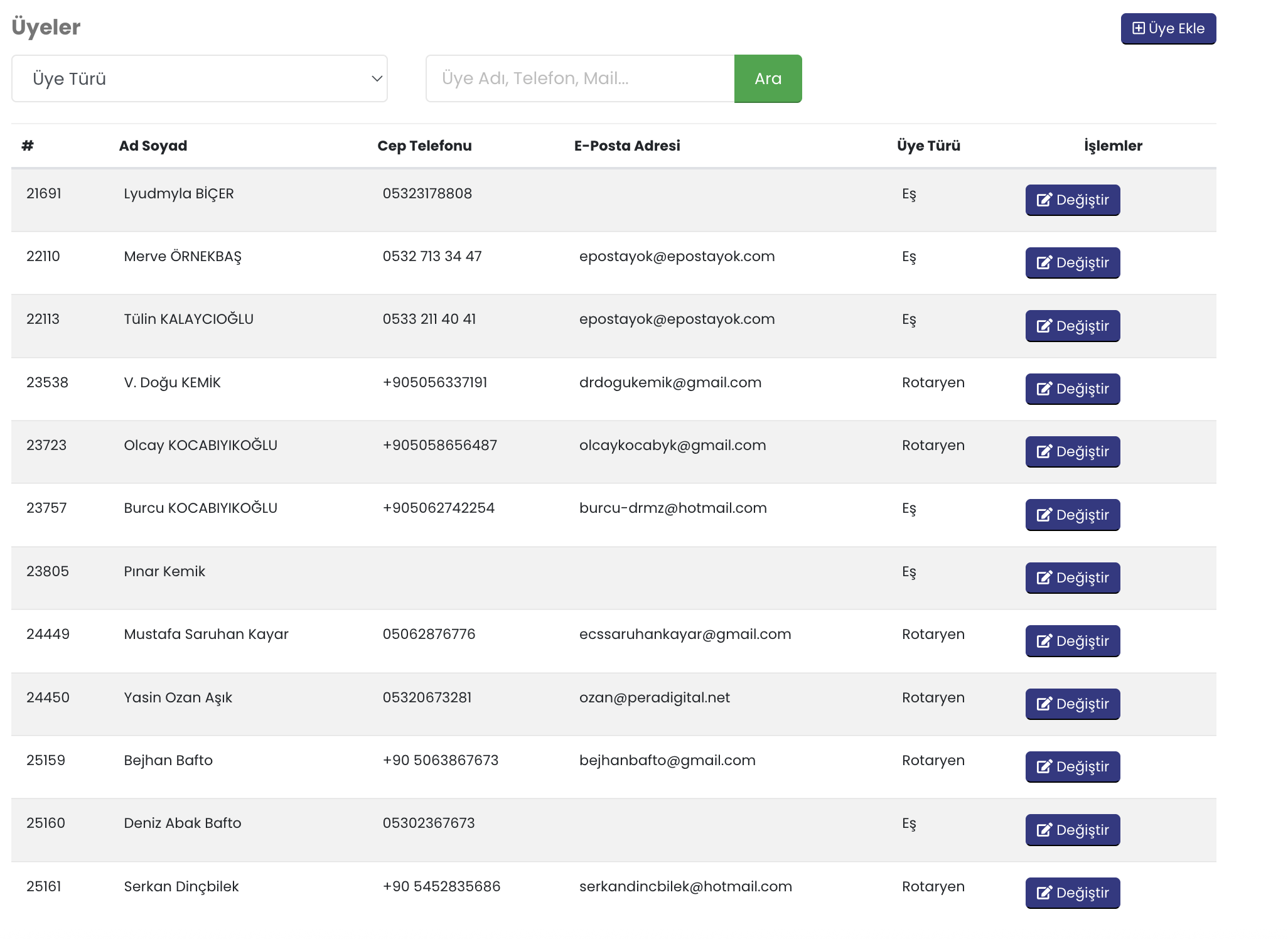This screenshot has width=1288, height=939.
Task: Click the Ad Soyad column header
Action: click(x=153, y=146)
